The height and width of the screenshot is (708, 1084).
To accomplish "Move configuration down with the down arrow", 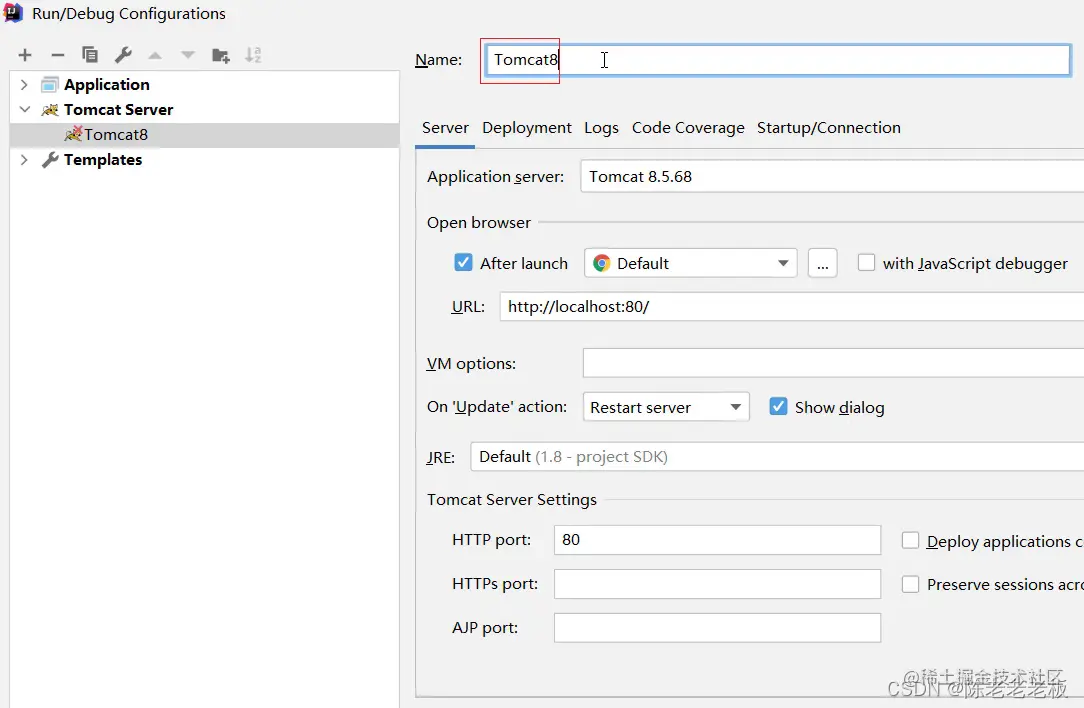I will (188, 55).
